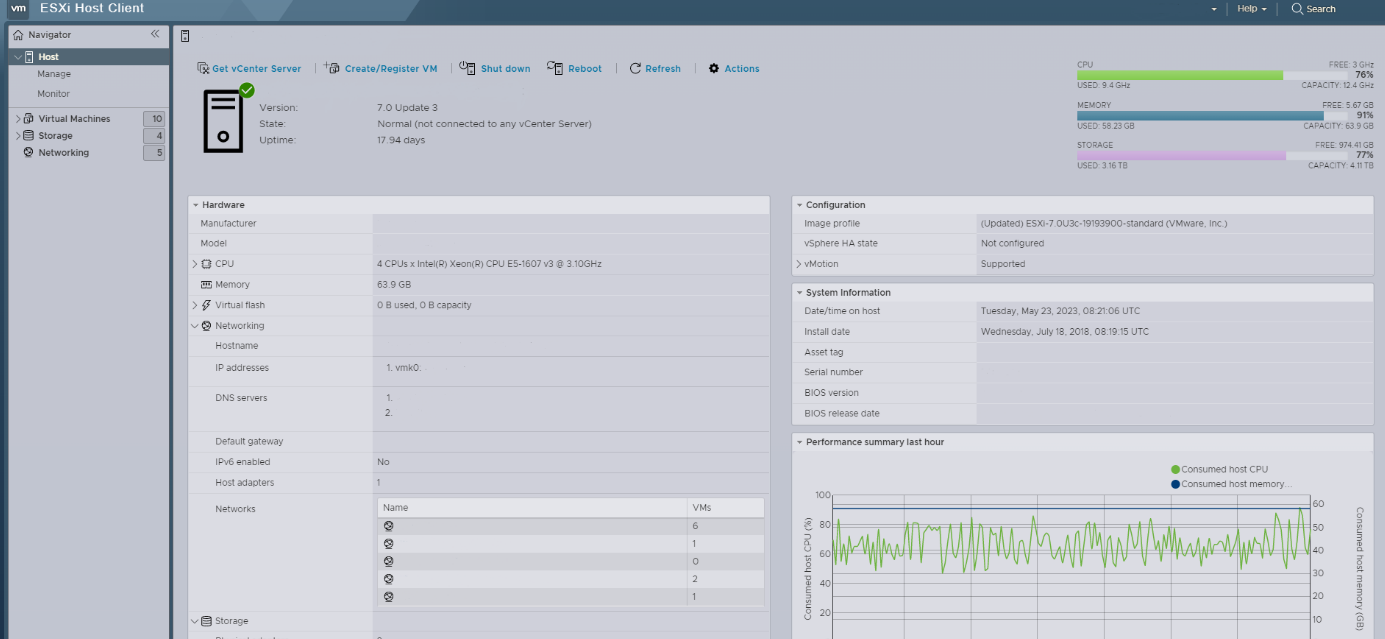
Task: Click the vMotion value "Supported"
Action: pos(1003,264)
